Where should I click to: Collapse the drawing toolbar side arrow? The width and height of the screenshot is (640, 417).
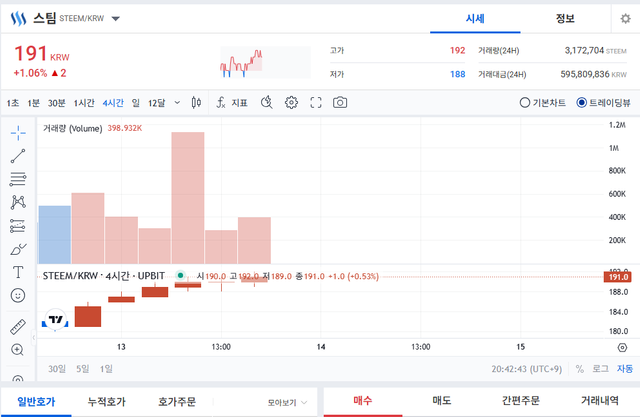pos(34,337)
